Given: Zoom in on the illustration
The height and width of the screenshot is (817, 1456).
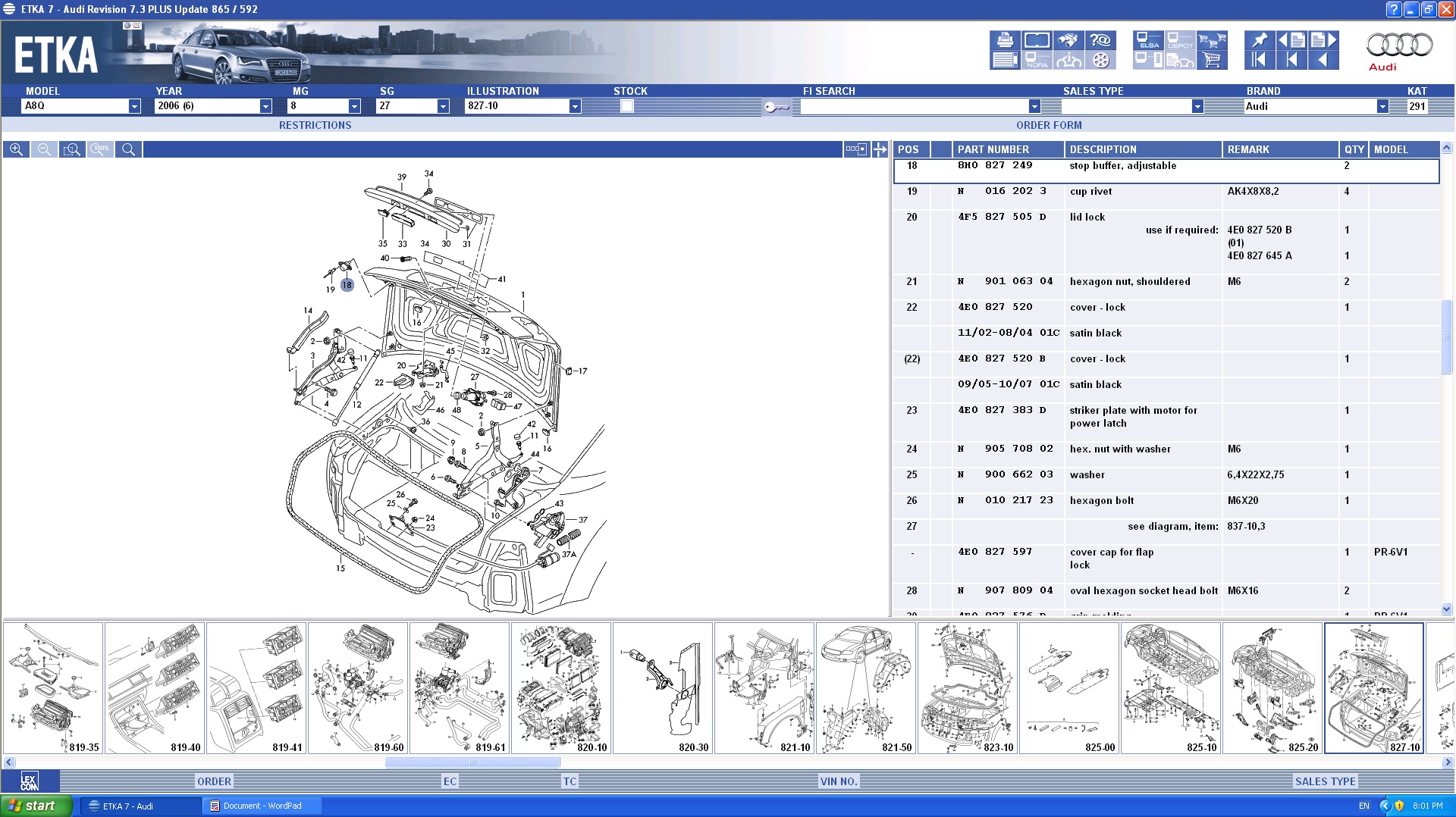Looking at the screenshot, I should 16,149.
